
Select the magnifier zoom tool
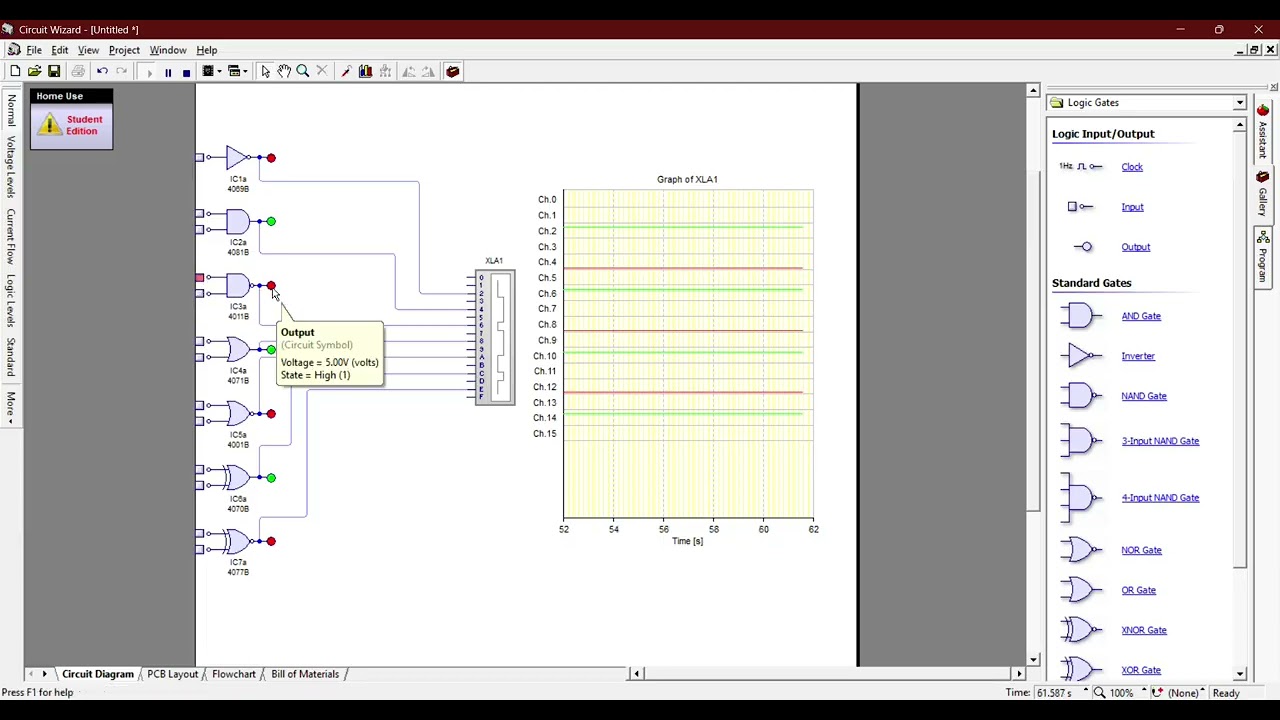click(x=302, y=71)
